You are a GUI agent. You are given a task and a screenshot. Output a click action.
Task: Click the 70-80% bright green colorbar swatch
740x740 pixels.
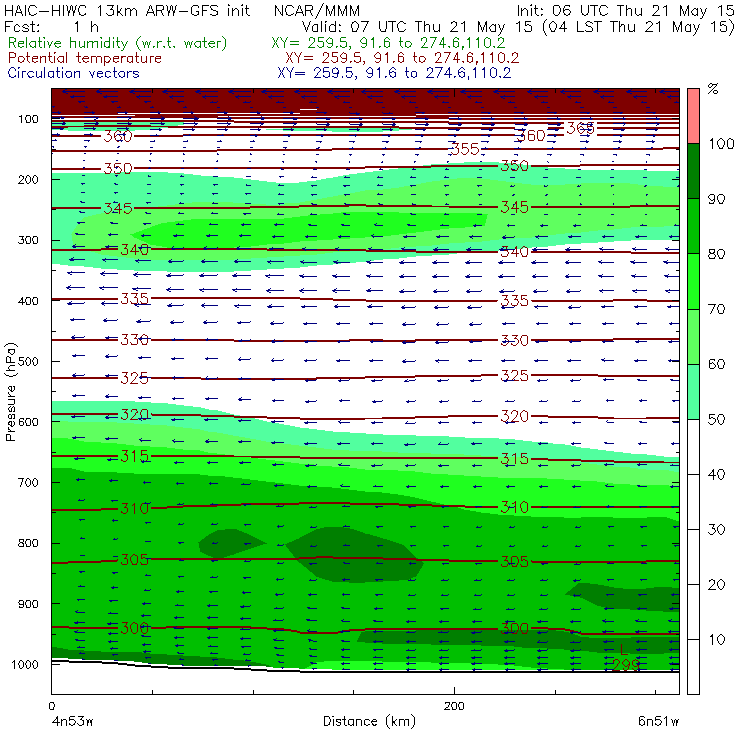point(693,281)
